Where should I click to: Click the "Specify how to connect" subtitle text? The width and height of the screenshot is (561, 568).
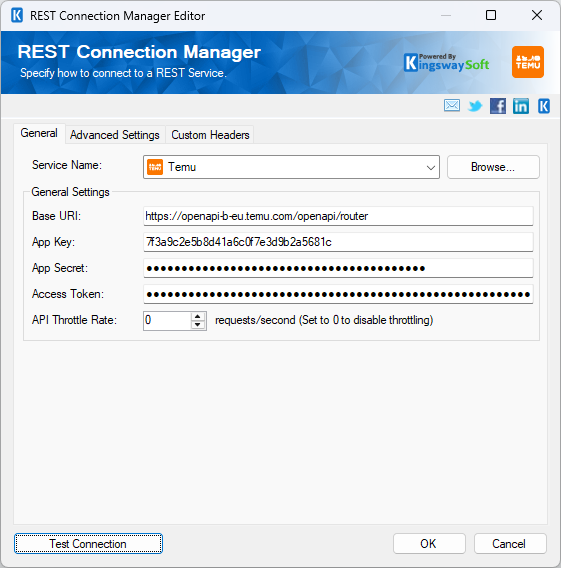coord(123,73)
